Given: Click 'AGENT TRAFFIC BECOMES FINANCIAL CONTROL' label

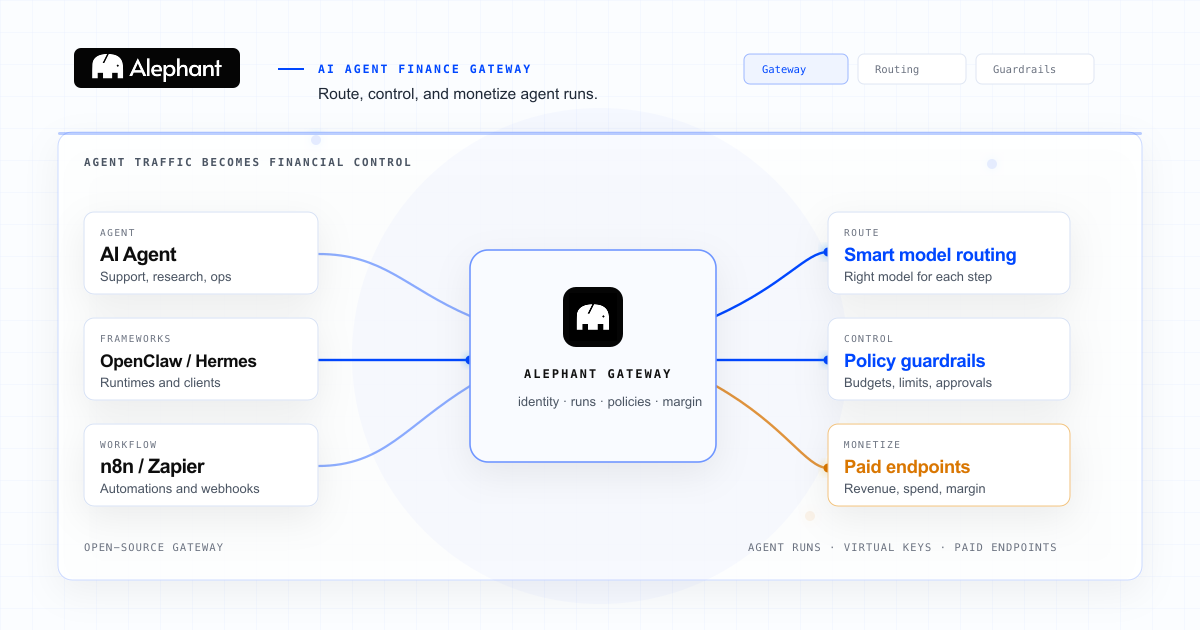Looking at the screenshot, I should [x=248, y=162].
